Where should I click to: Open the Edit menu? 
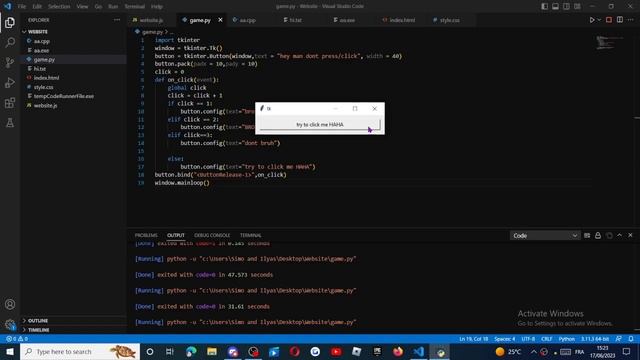pyautogui.click(x=37, y=7)
